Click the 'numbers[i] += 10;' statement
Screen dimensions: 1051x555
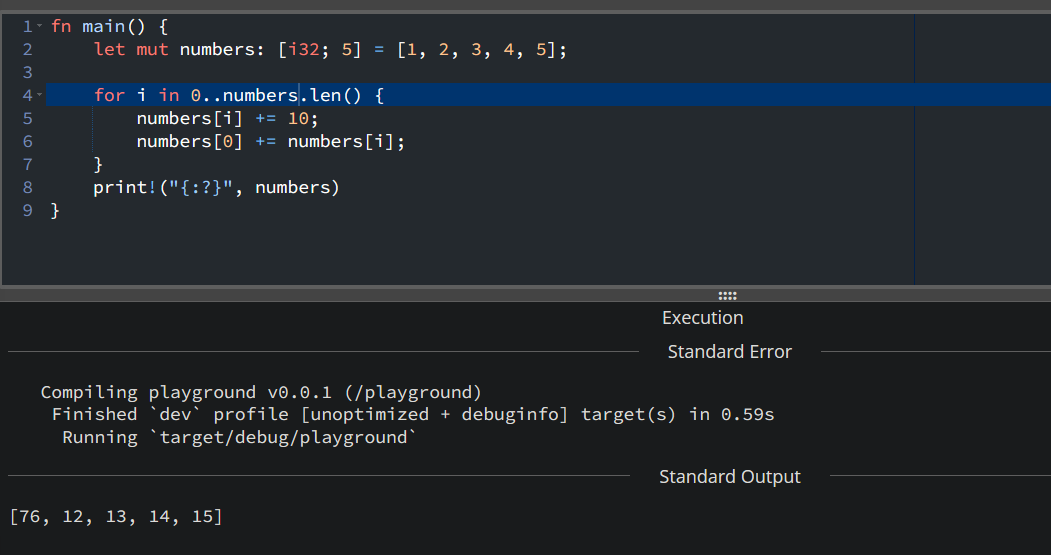(227, 119)
